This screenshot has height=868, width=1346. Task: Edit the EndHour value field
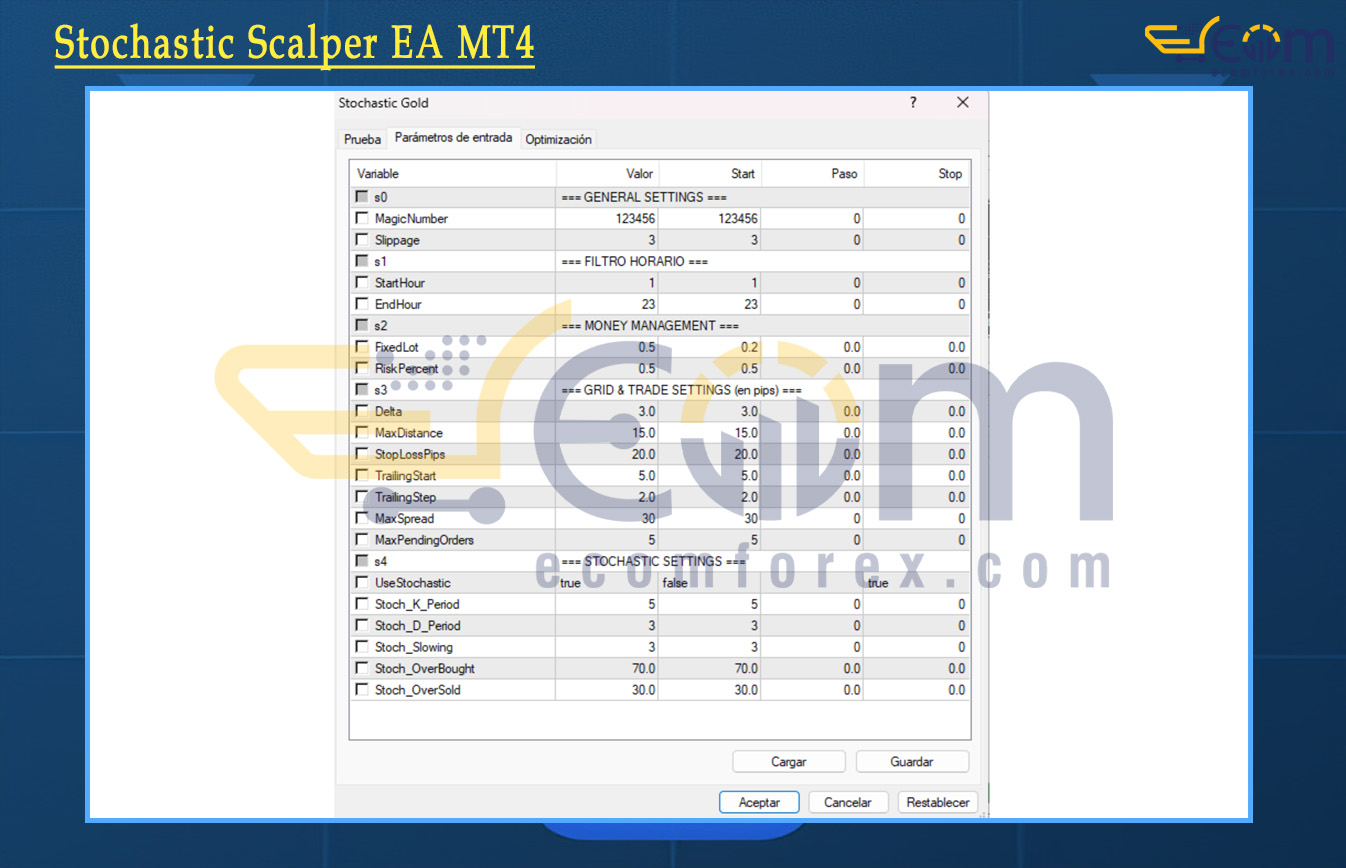coord(607,304)
